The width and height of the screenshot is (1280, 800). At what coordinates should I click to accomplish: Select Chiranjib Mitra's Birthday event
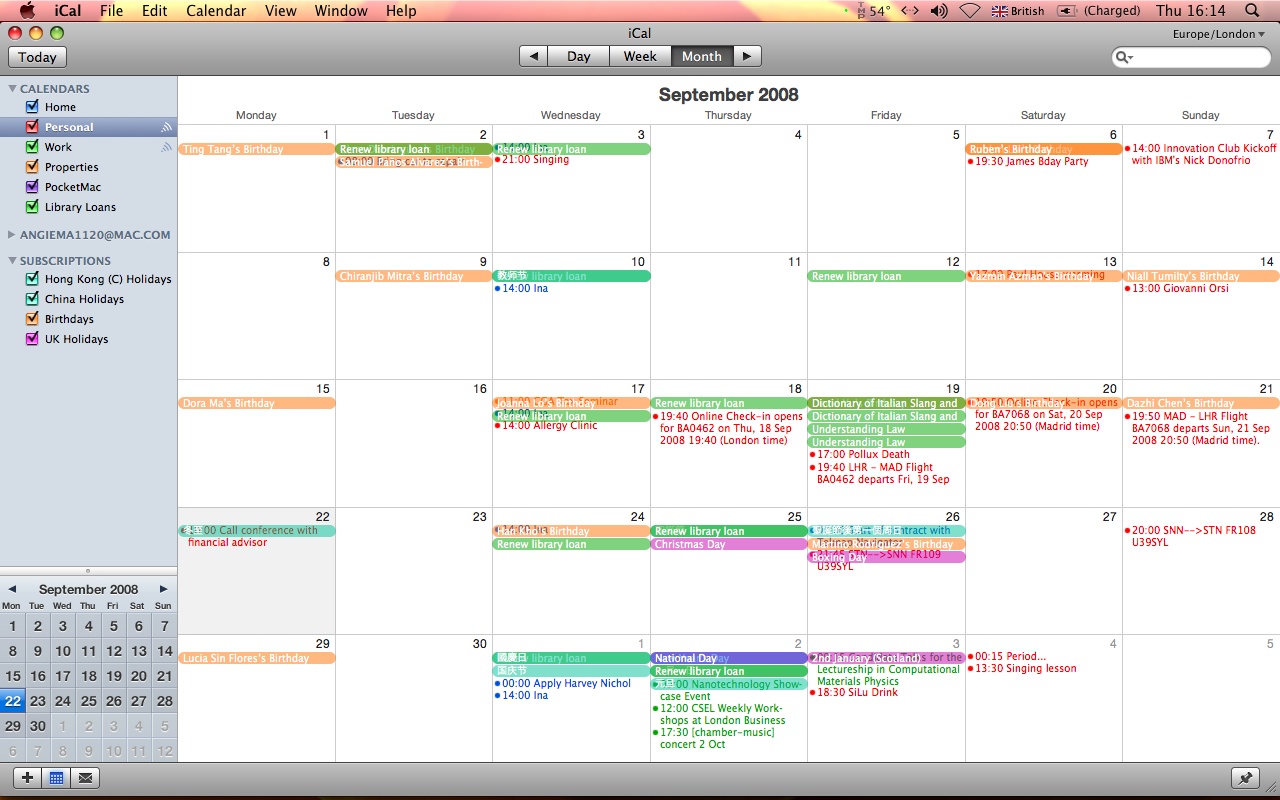pyautogui.click(x=414, y=276)
